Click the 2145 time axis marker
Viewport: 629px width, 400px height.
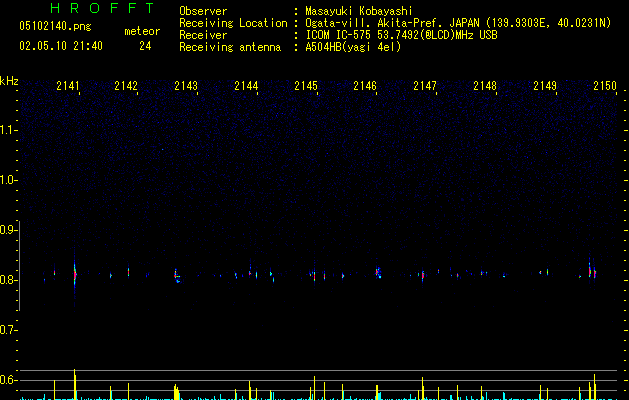[306, 86]
